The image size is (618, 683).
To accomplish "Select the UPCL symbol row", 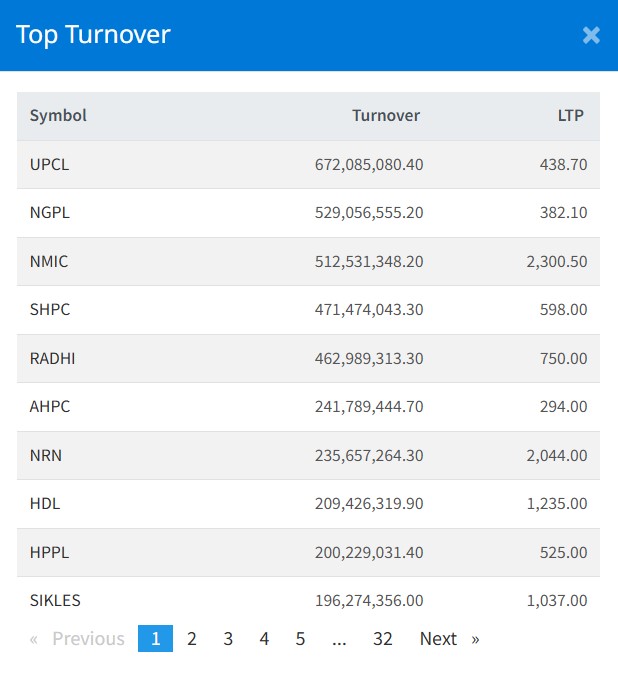I will click(50, 164).
